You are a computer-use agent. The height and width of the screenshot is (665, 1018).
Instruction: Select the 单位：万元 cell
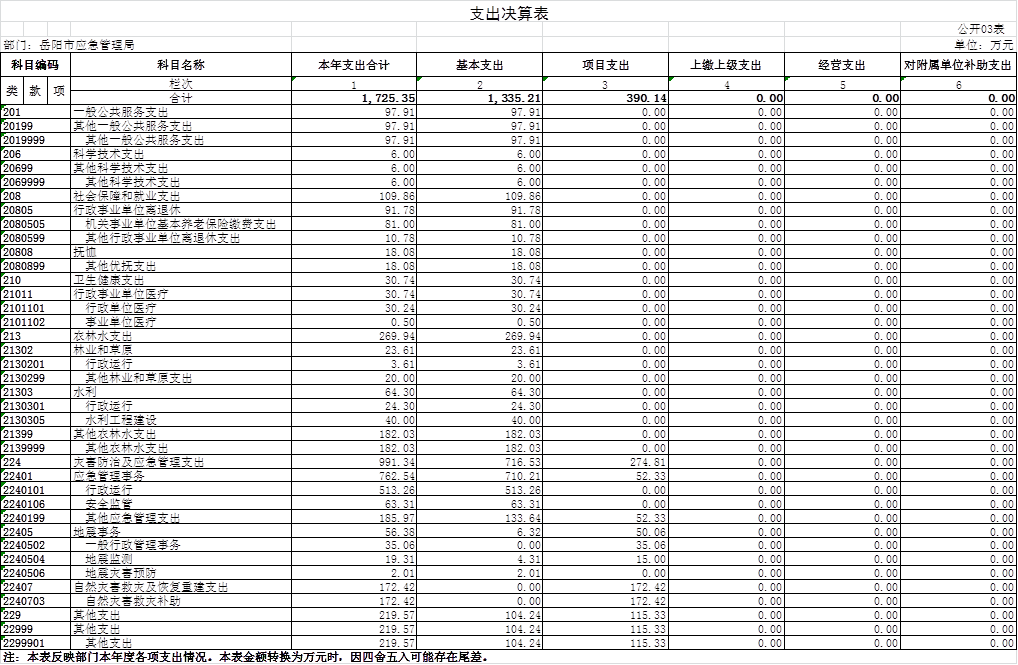coord(984,45)
